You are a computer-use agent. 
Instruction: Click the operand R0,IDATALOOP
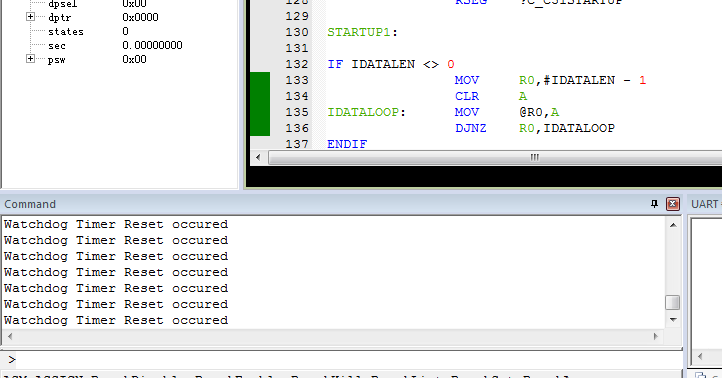pyautogui.click(x=567, y=128)
